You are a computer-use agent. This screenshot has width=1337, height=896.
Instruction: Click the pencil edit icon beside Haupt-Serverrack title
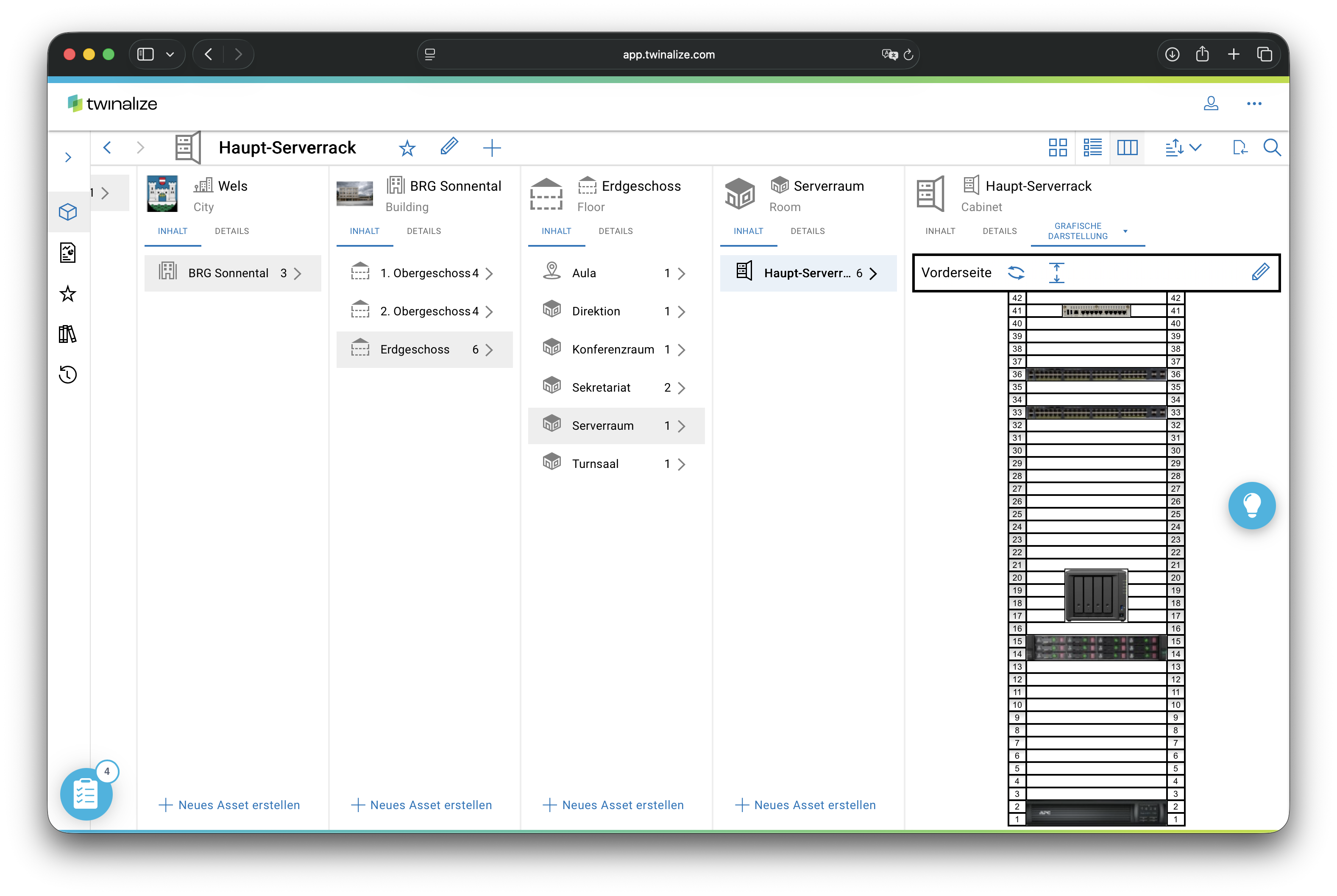point(449,147)
